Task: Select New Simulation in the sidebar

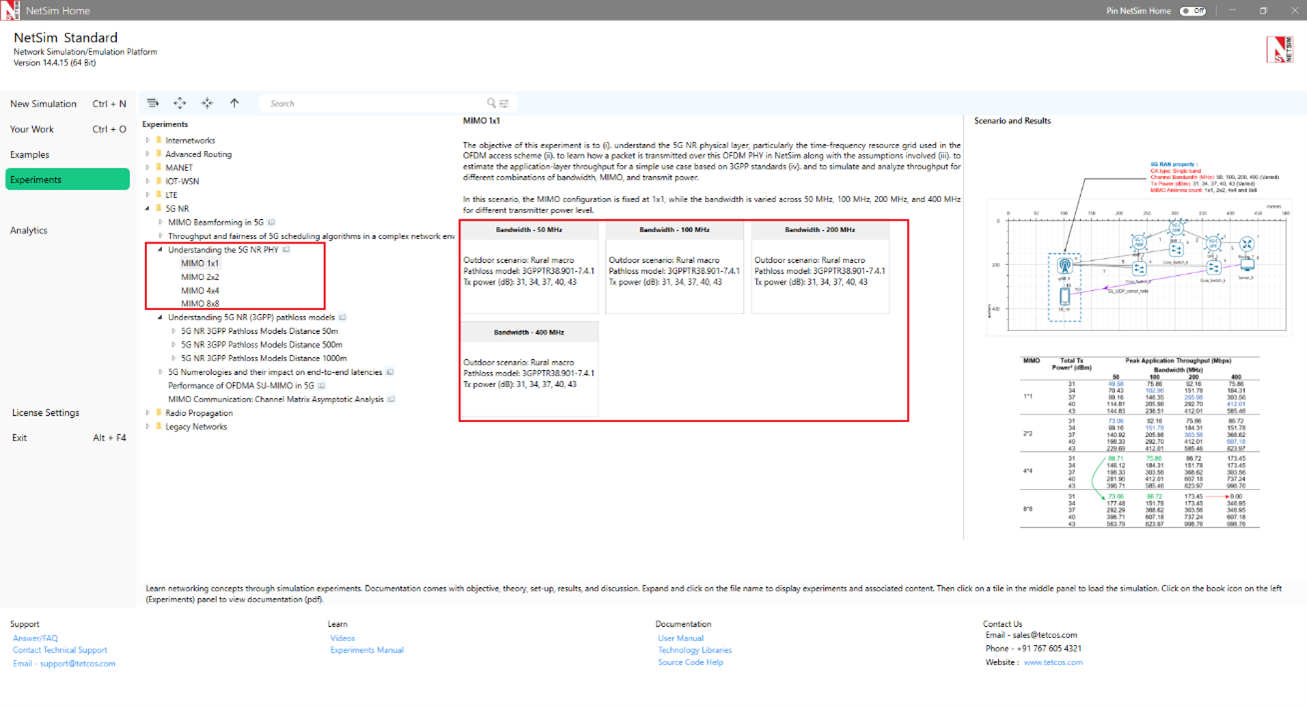Action: coord(43,104)
